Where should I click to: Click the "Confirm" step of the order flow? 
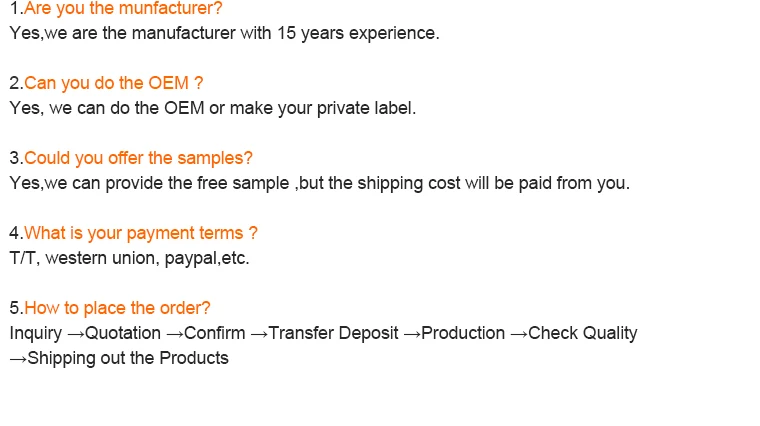click(x=214, y=333)
